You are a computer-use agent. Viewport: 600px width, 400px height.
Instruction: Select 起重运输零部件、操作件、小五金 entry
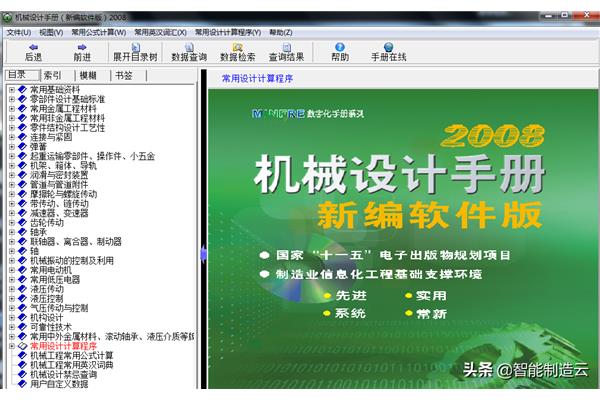point(92,156)
